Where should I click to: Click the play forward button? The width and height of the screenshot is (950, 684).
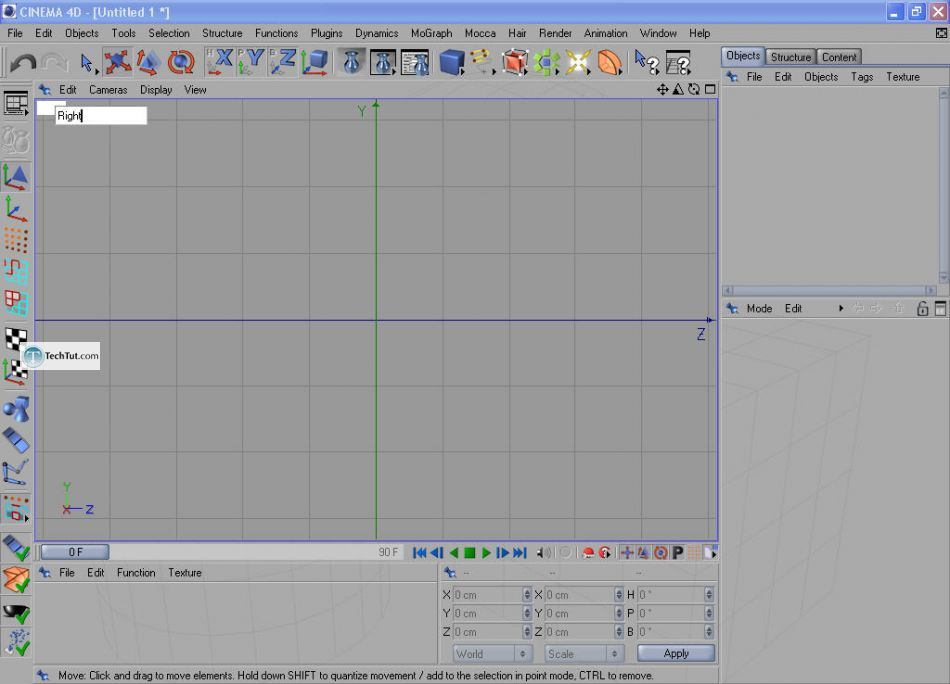486,553
